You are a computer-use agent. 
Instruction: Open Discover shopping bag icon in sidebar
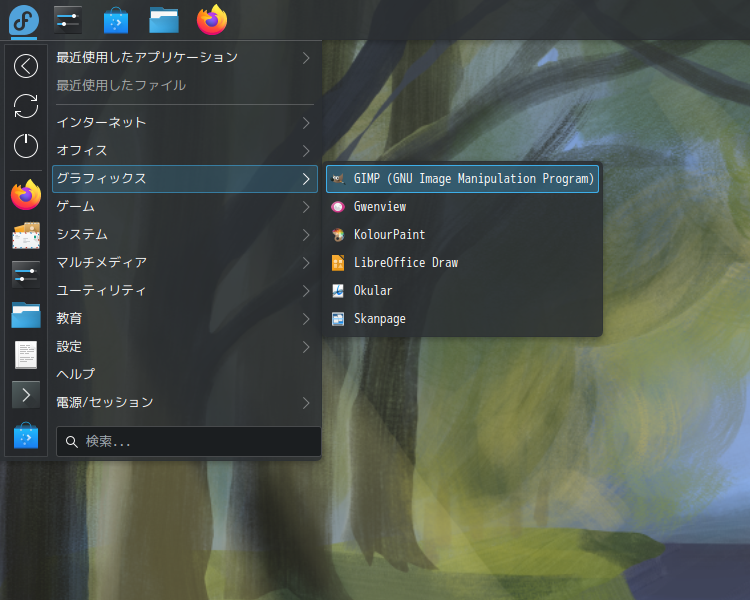click(26, 435)
